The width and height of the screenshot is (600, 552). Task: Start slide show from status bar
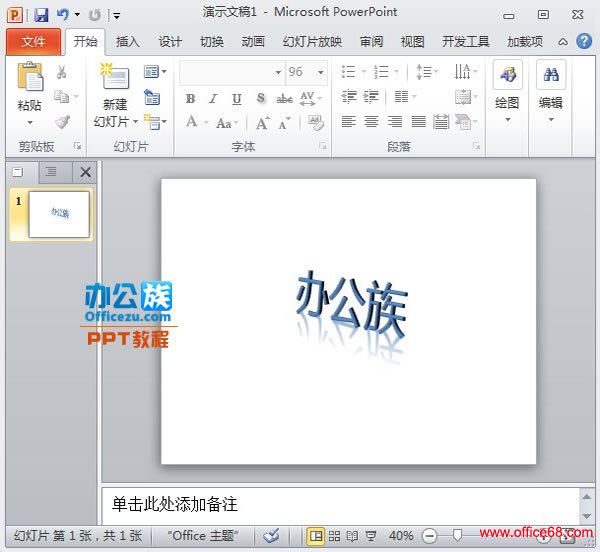click(371, 536)
